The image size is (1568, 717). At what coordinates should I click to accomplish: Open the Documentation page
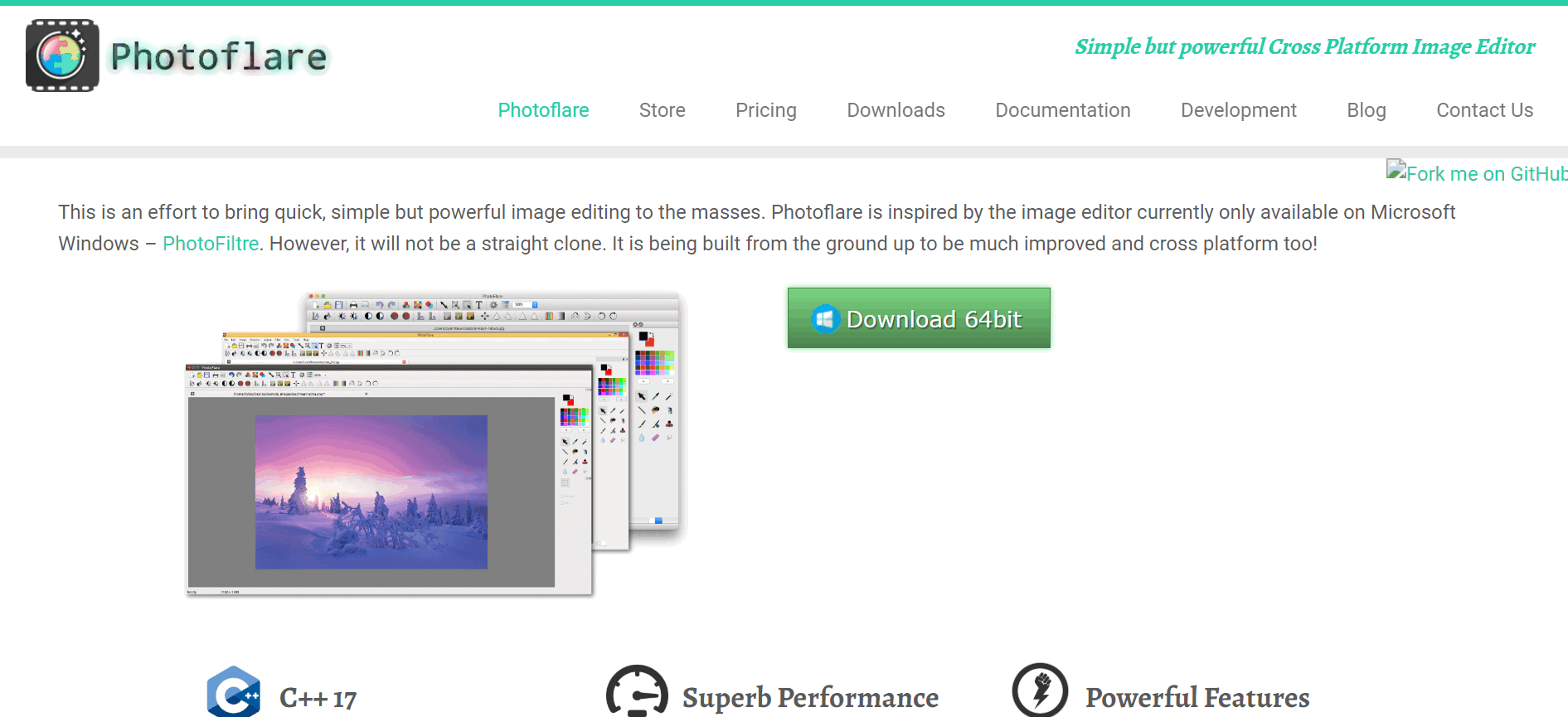click(1062, 110)
